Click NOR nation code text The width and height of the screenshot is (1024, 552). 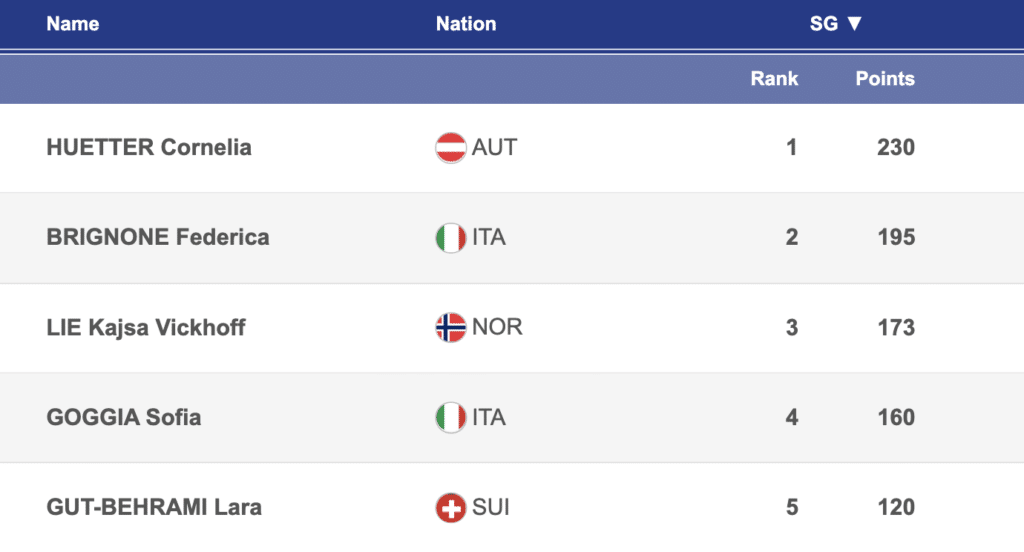coord(497,328)
